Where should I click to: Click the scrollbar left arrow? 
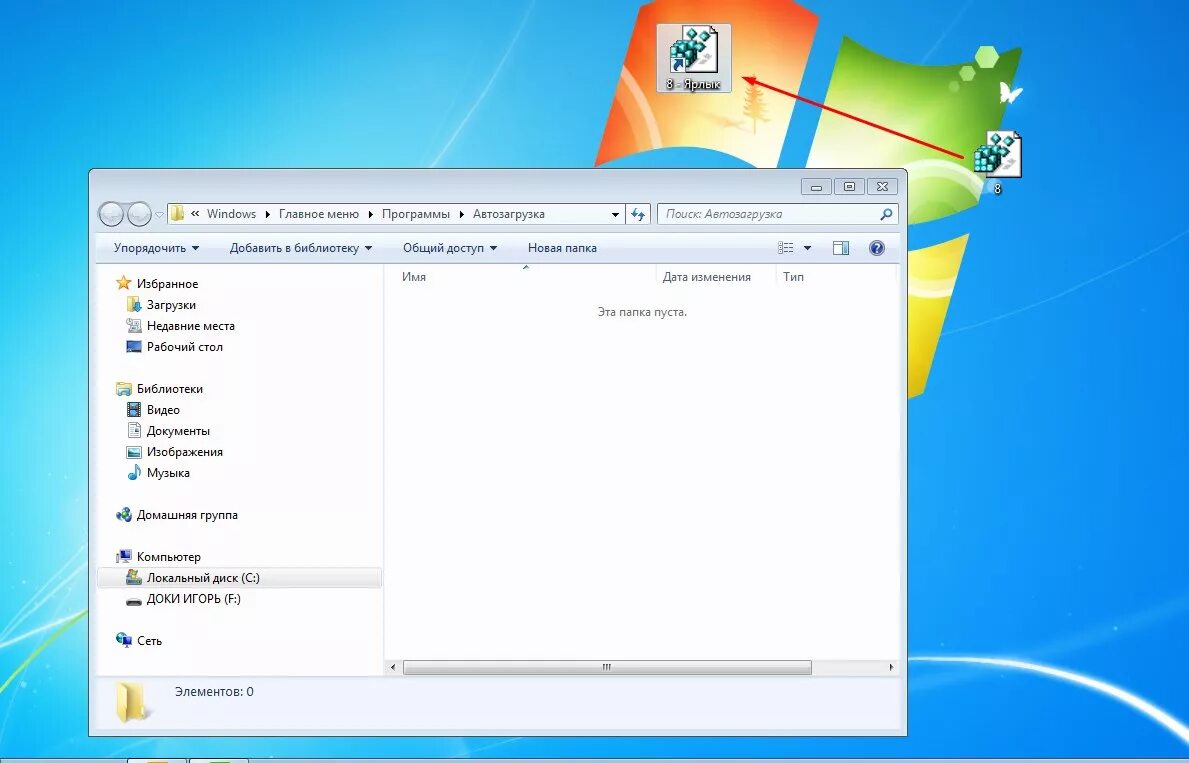(x=393, y=667)
